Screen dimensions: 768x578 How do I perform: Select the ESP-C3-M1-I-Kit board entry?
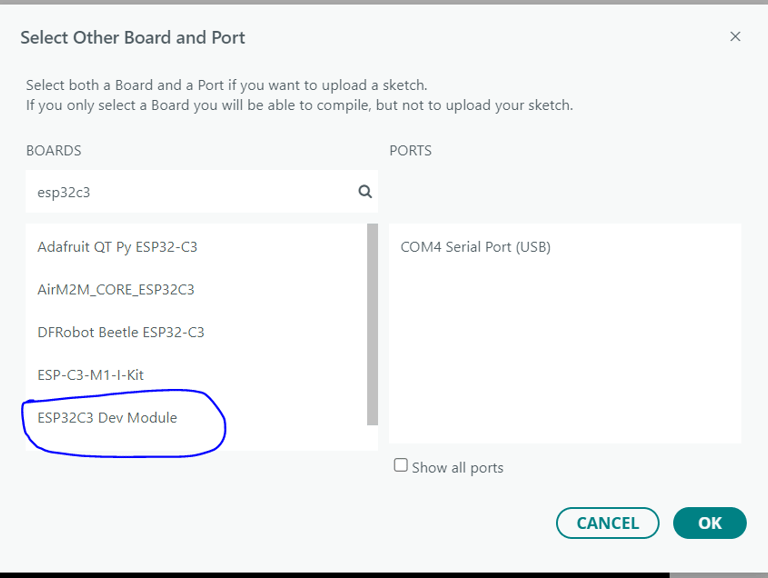coord(91,375)
